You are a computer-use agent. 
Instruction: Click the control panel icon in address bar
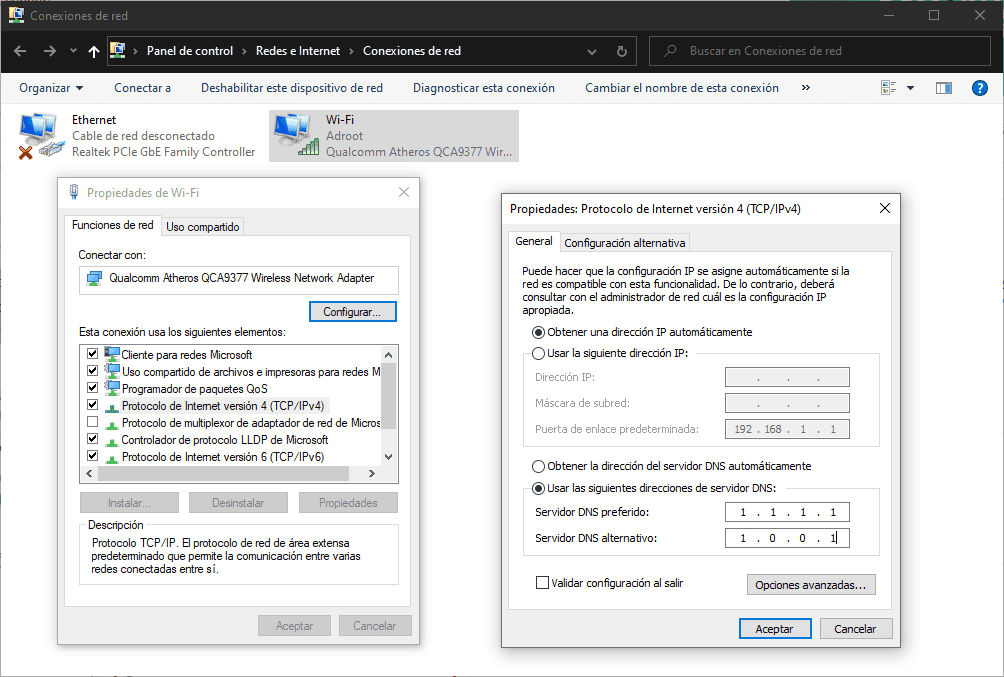(x=117, y=51)
